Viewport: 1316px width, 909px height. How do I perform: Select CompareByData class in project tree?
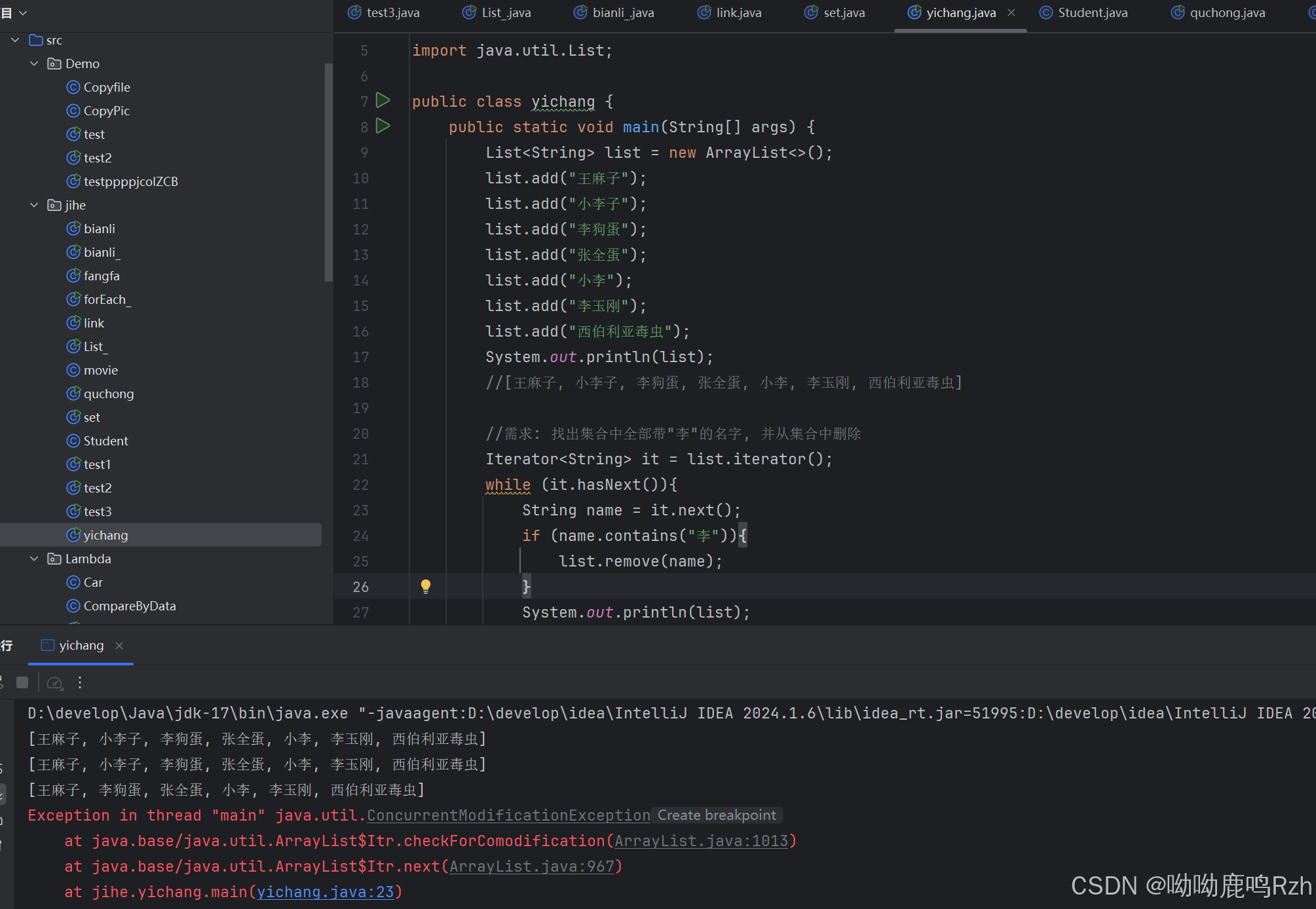129,606
